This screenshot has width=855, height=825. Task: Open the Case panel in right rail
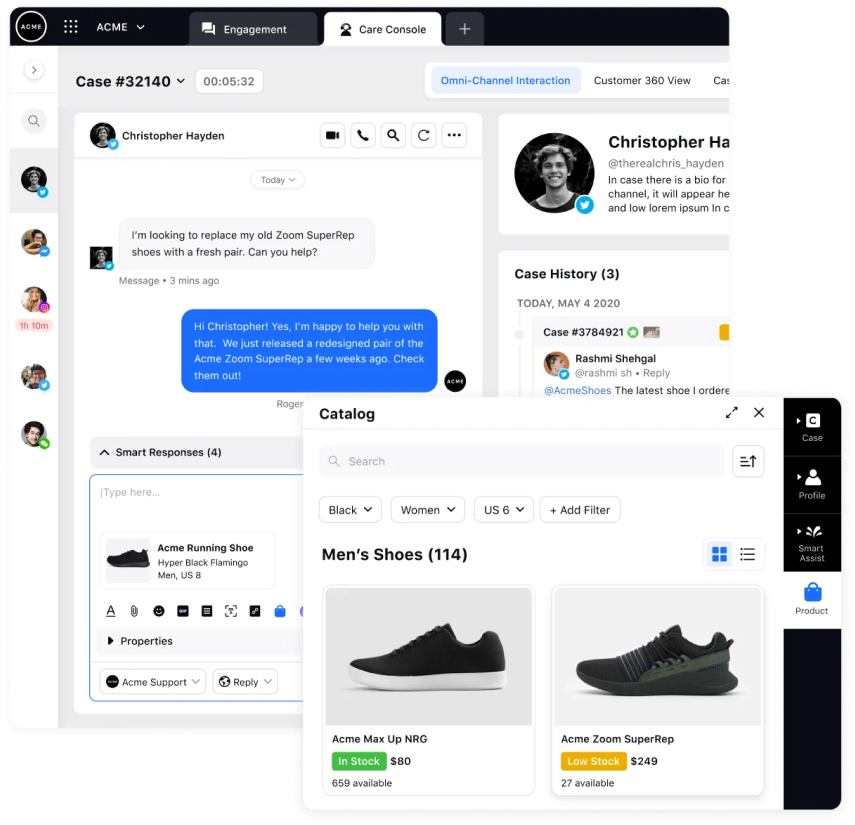[812, 427]
